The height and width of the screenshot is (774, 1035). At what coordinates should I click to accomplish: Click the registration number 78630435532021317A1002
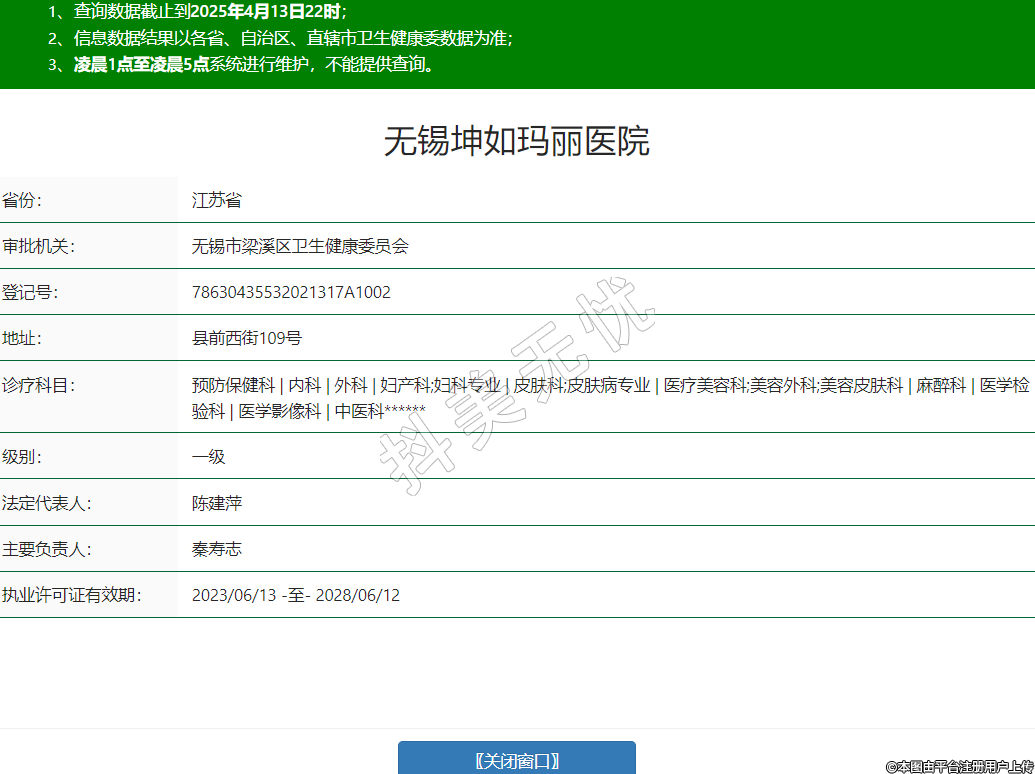pyautogui.click(x=291, y=292)
